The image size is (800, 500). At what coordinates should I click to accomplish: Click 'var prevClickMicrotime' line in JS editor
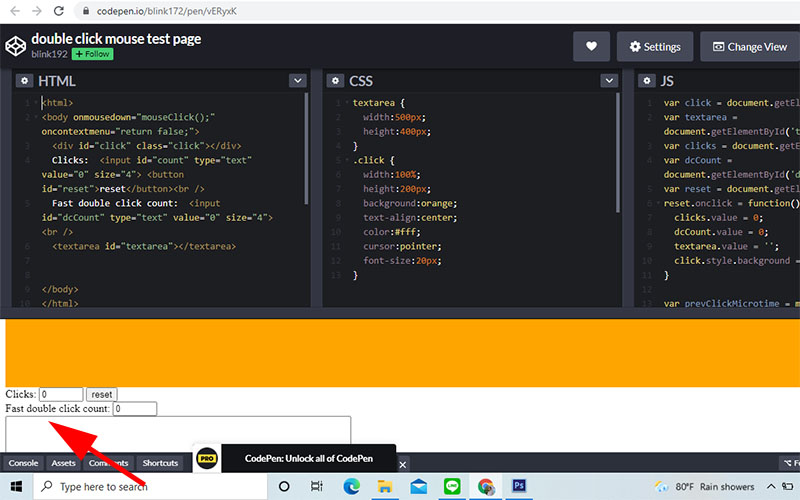(732, 303)
